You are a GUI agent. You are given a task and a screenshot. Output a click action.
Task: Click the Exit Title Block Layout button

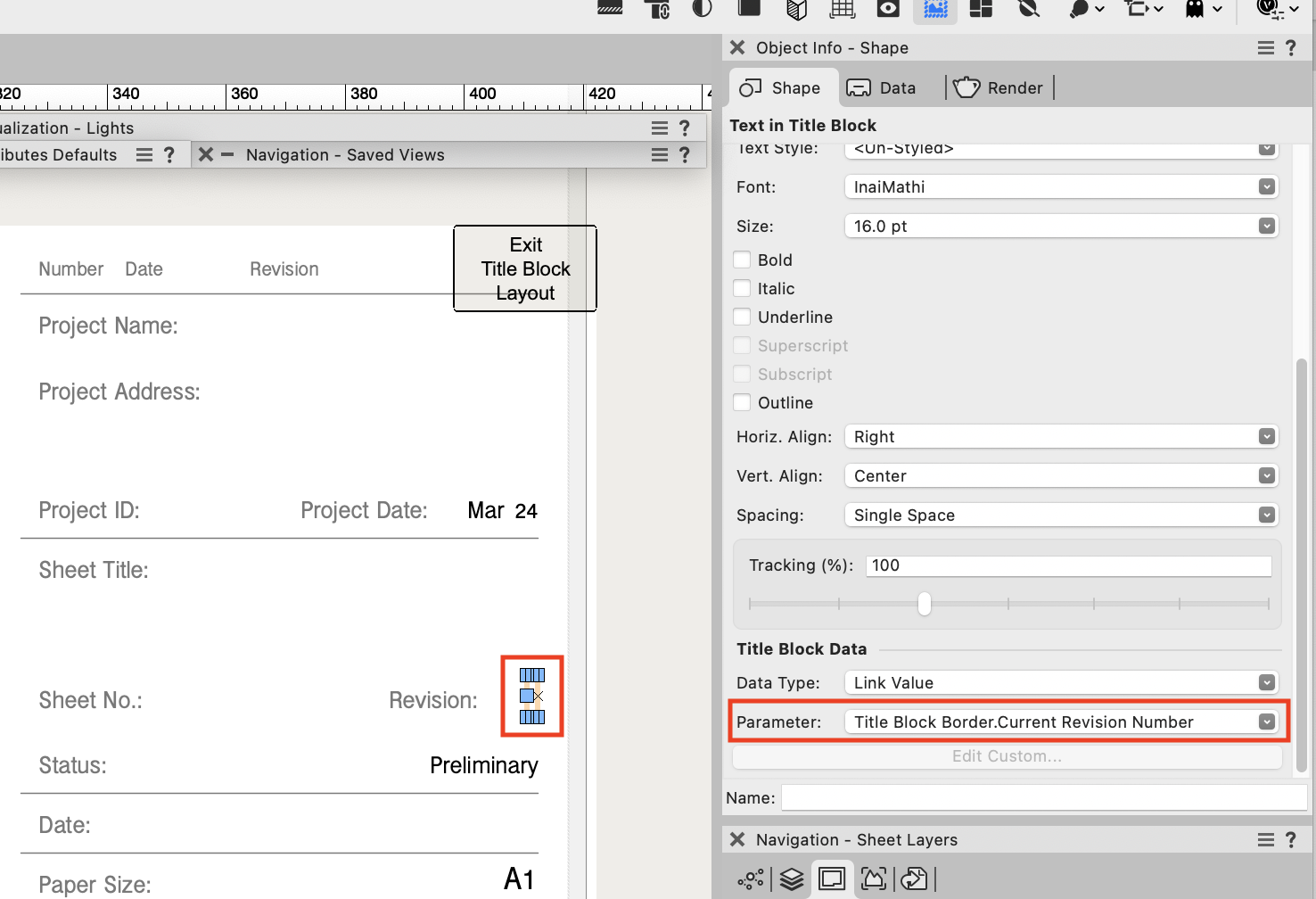click(x=524, y=268)
